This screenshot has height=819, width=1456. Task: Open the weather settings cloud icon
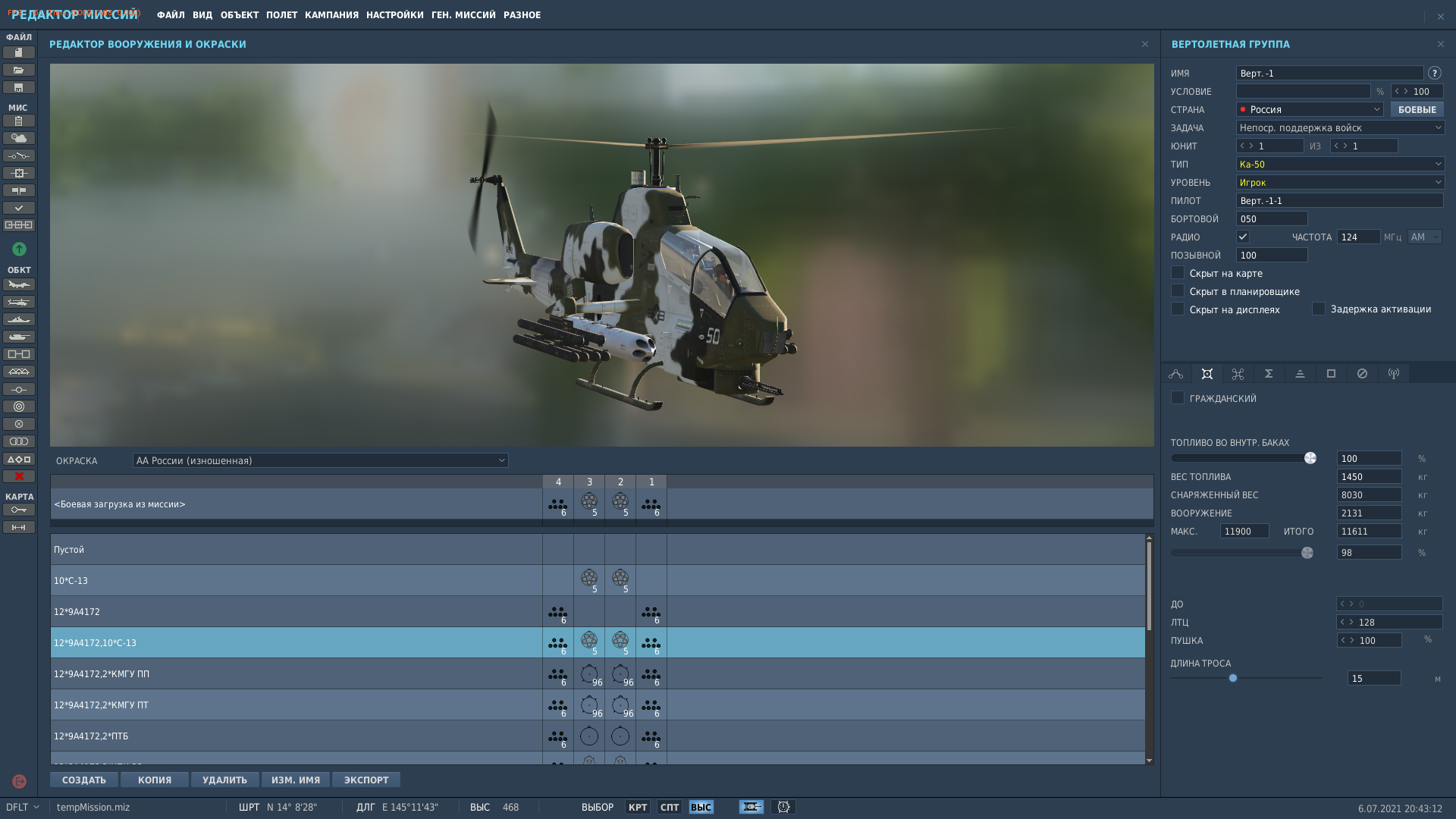(x=19, y=138)
